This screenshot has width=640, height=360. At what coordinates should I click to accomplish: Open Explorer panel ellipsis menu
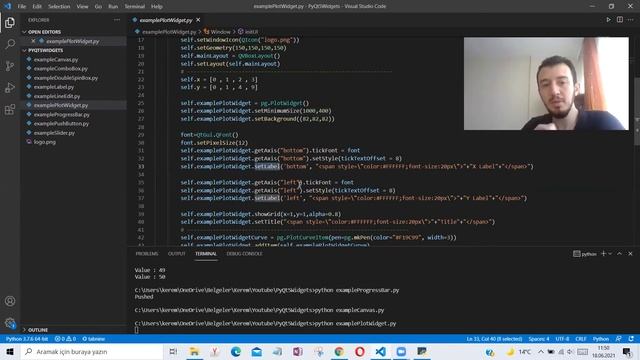tap(117, 20)
